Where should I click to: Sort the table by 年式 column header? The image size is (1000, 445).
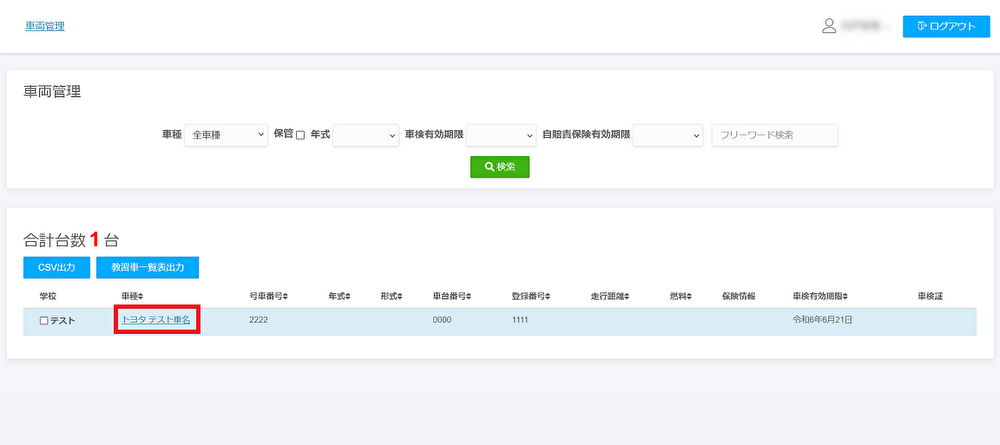click(x=339, y=296)
